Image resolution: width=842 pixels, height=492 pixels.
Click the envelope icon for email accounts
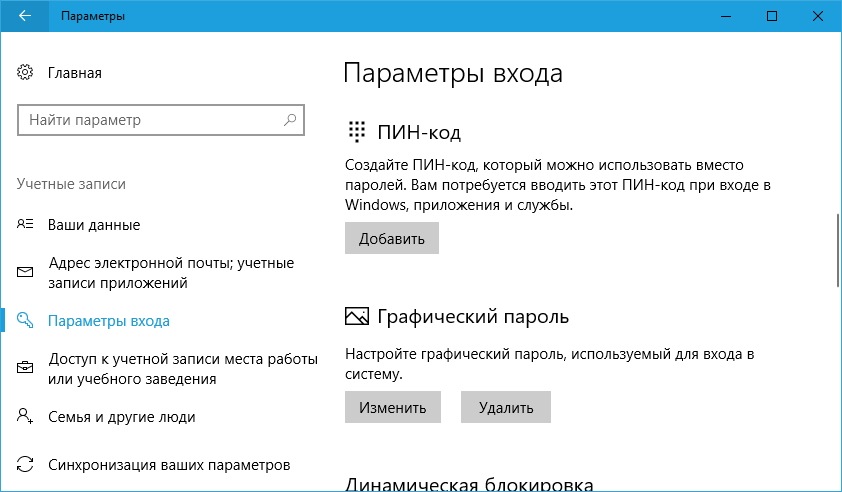(x=25, y=272)
